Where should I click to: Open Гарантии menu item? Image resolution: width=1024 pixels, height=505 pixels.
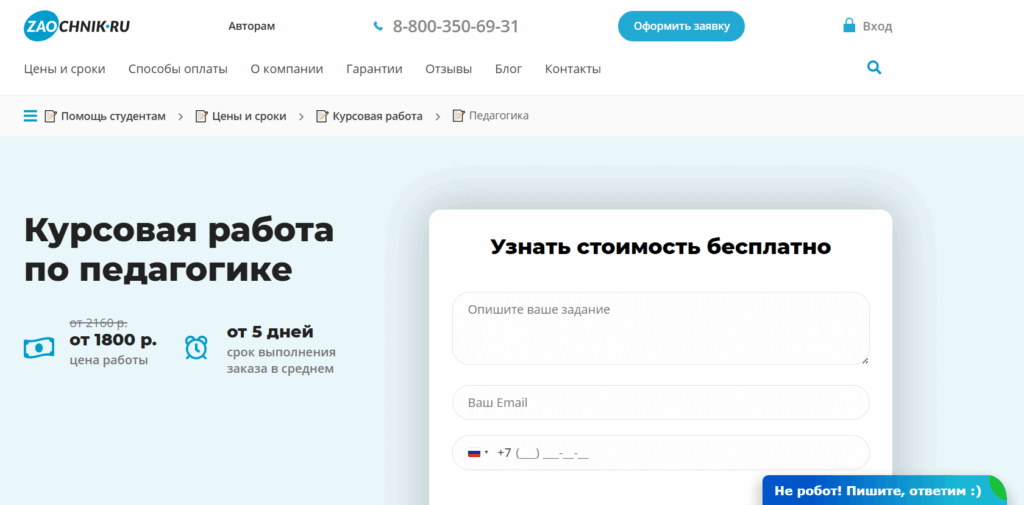click(x=374, y=69)
